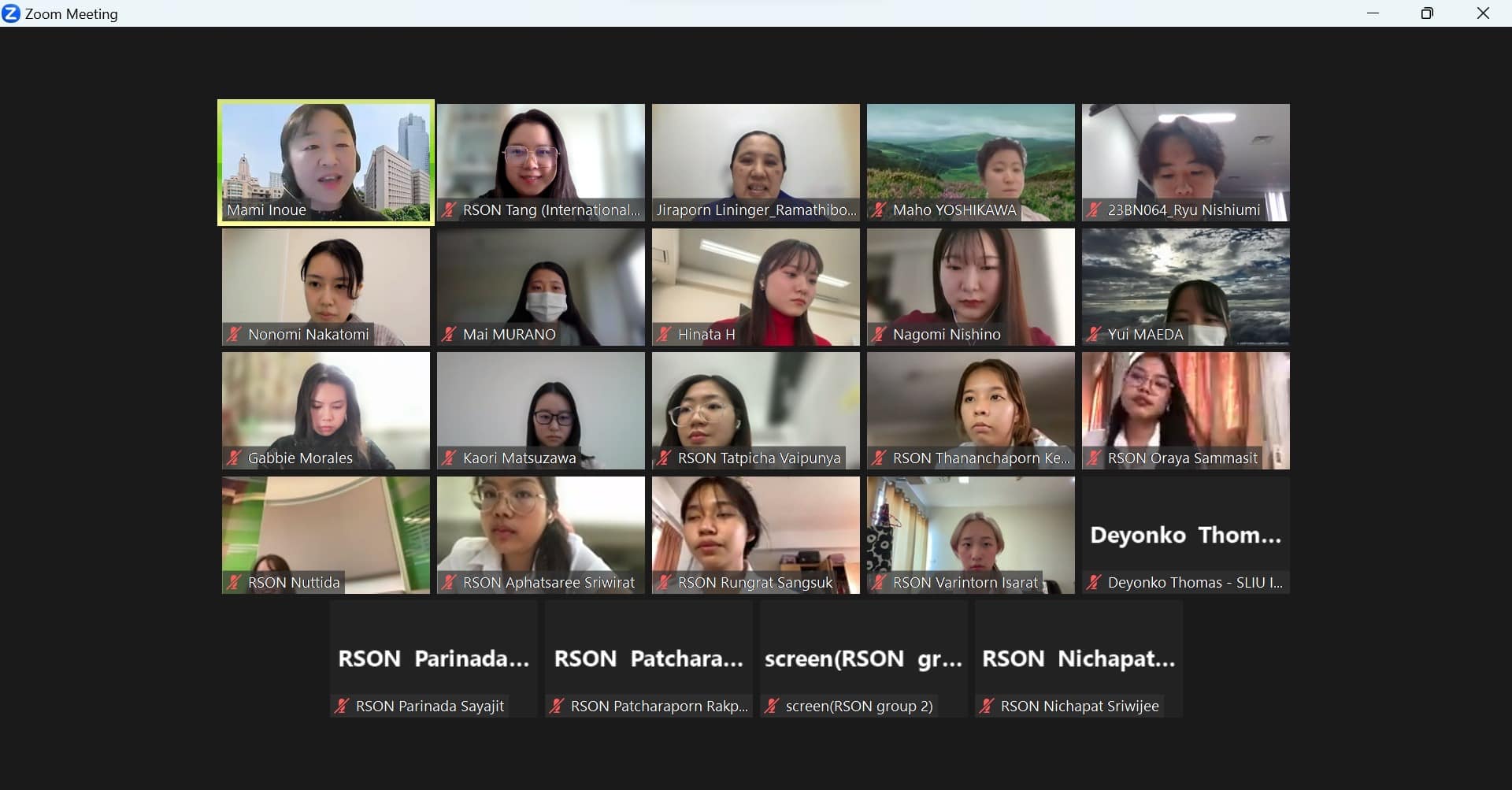Select RSON Aphatsaree Sriwirat's video tile
Viewport: 1512px width, 790px height.
(541, 535)
